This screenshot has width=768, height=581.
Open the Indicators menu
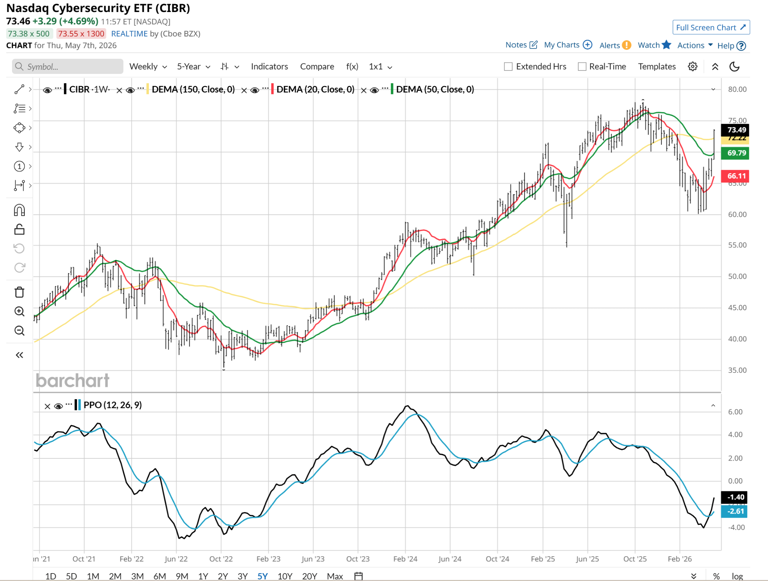(269, 67)
